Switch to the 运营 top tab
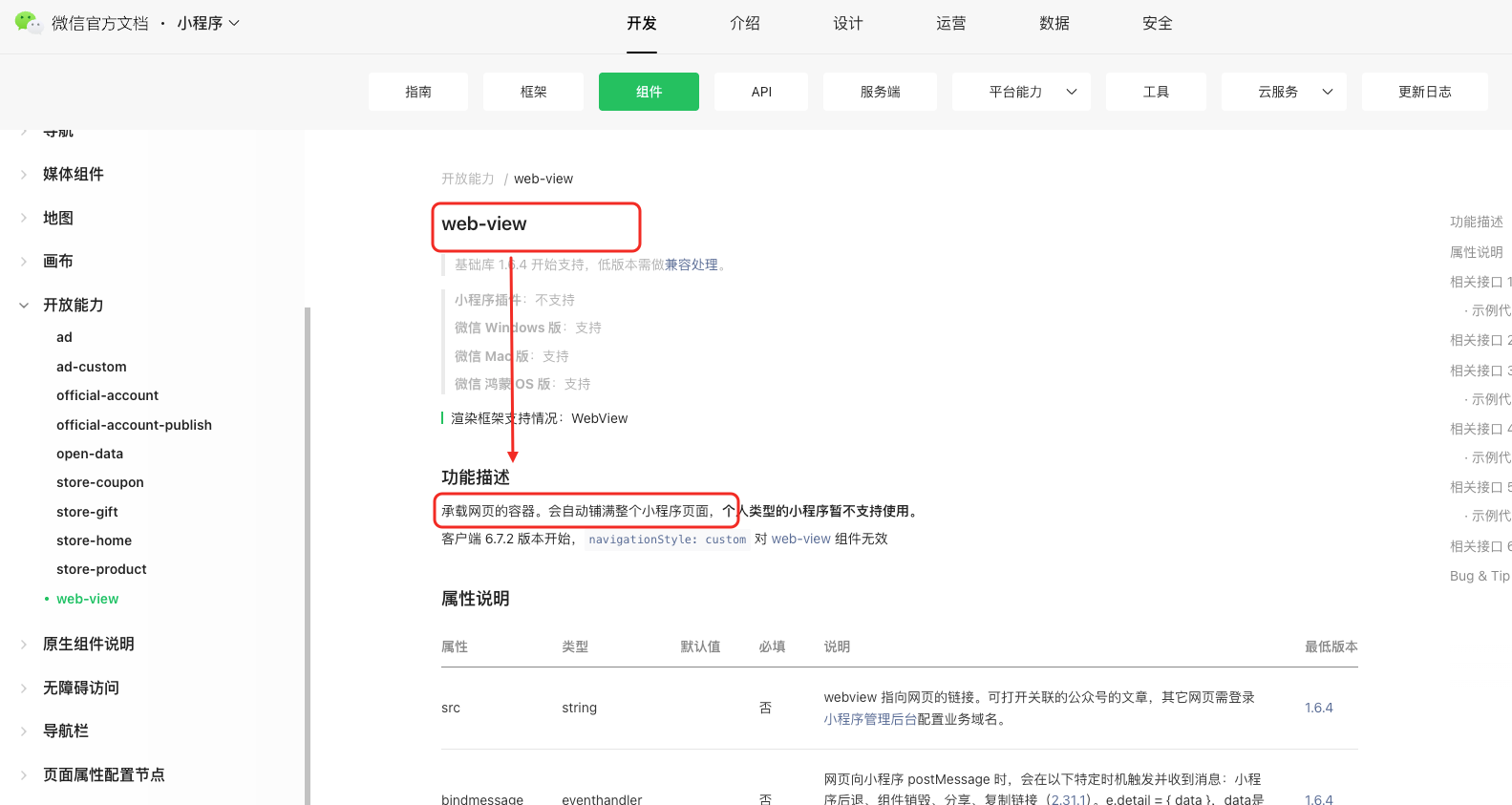 pyautogui.click(x=950, y=23)
